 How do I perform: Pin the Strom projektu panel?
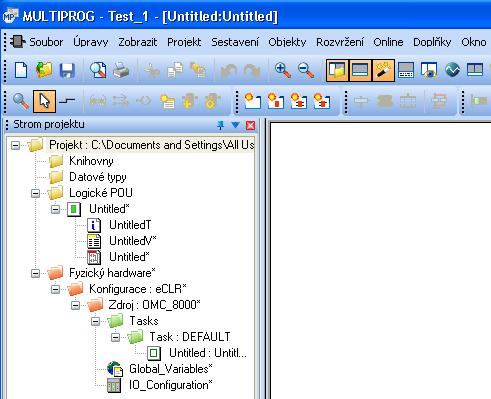tap(220, 125)
